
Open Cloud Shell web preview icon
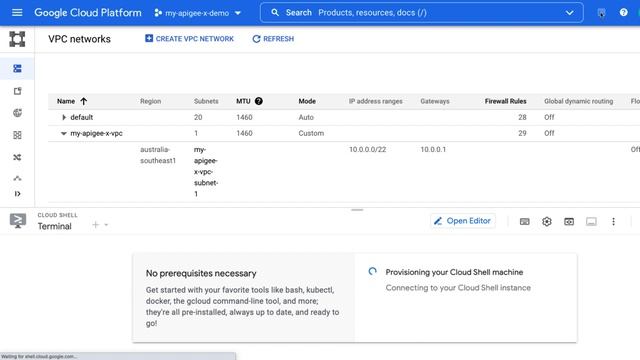point(569,222)
